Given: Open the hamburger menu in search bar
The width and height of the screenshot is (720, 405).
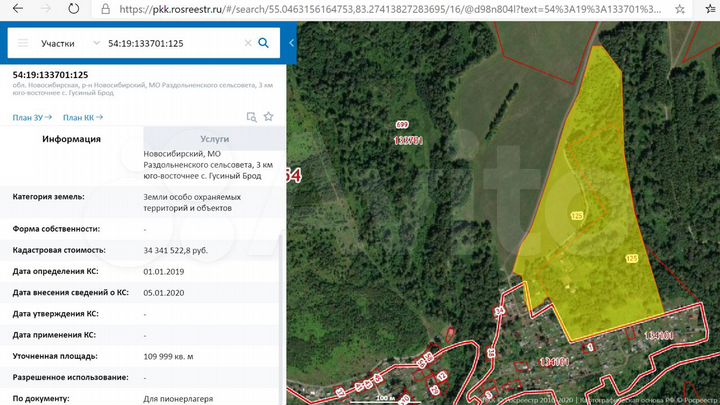Looking at the screenshot, I should [23, 44].
